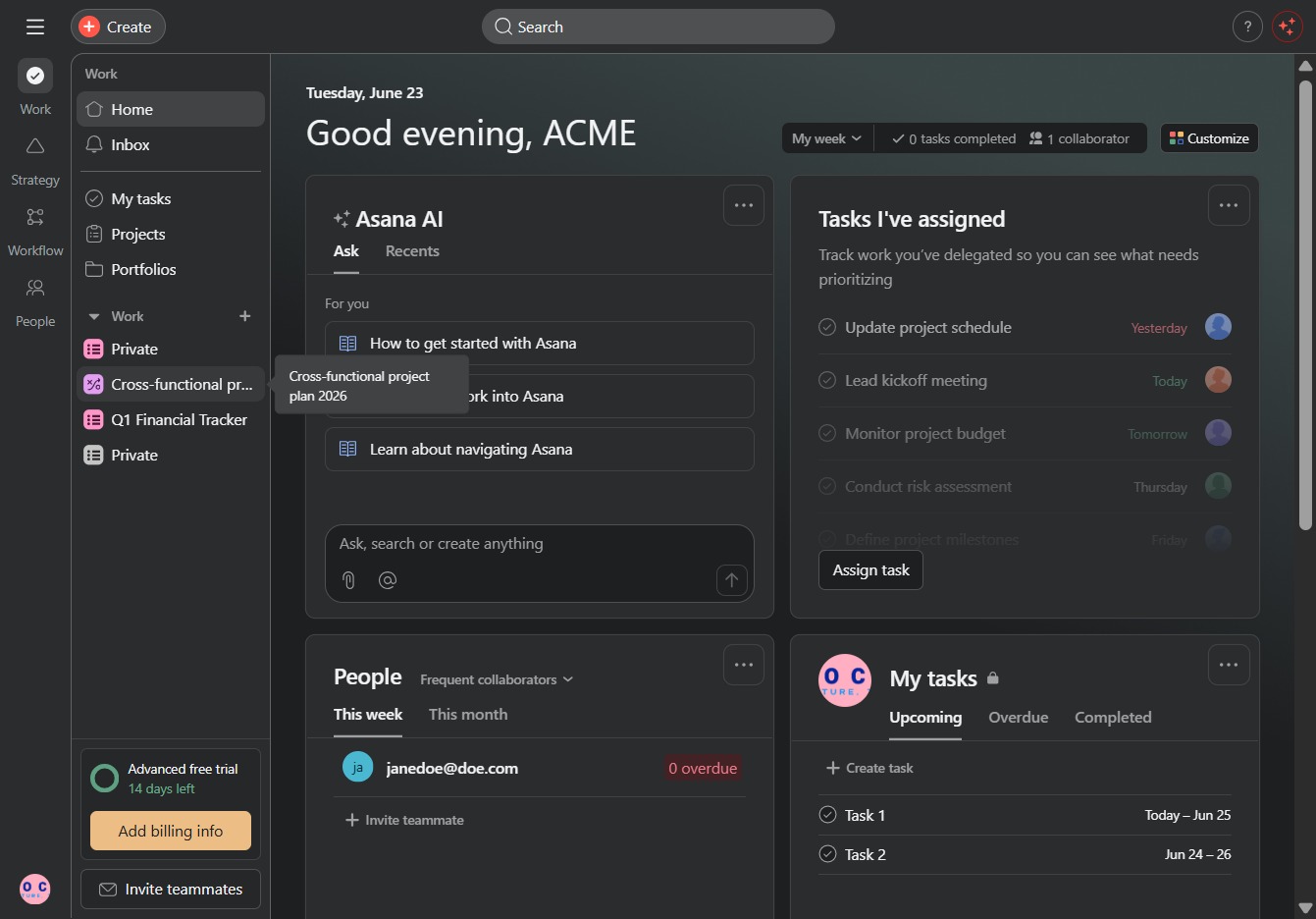Open Projects in the sidebar
This screenshot has width=1316, height=919.
(171, 234)
